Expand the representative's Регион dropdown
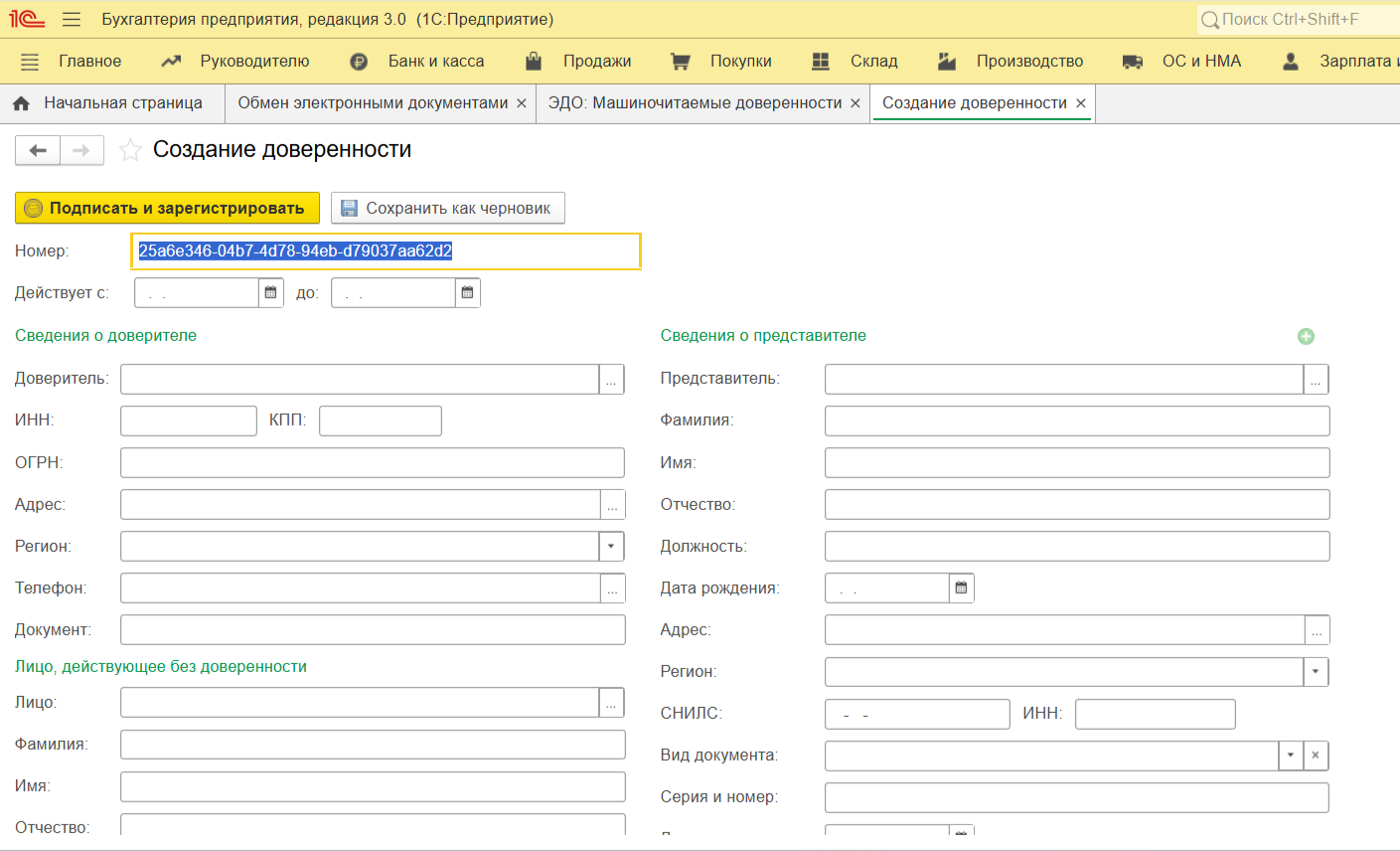Screen dimensions: 1400x851 (1315, 672)
